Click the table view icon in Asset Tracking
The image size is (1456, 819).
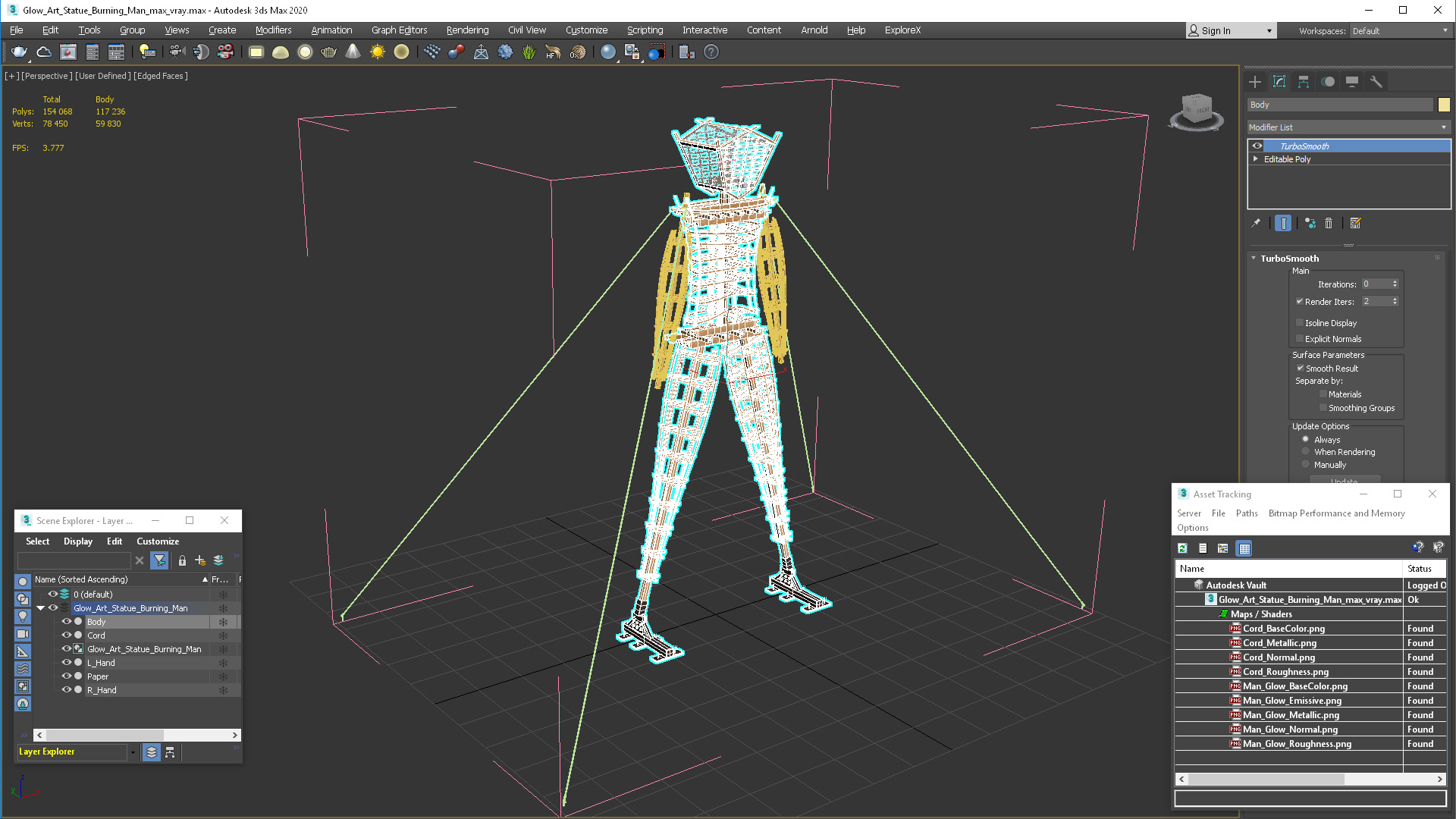[x=1244, y=548]
